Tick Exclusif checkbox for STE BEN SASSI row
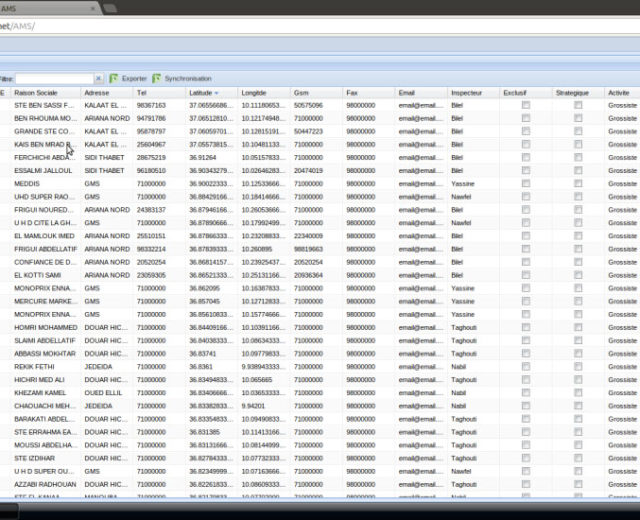This screenshot has width=640, height=520. click(525, 105)
